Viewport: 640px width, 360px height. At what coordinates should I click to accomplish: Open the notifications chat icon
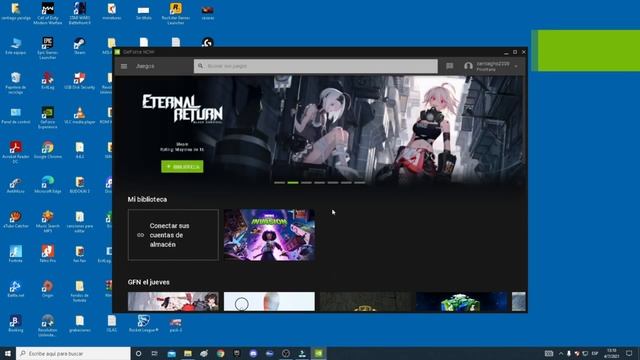click(x=449, y=66)
